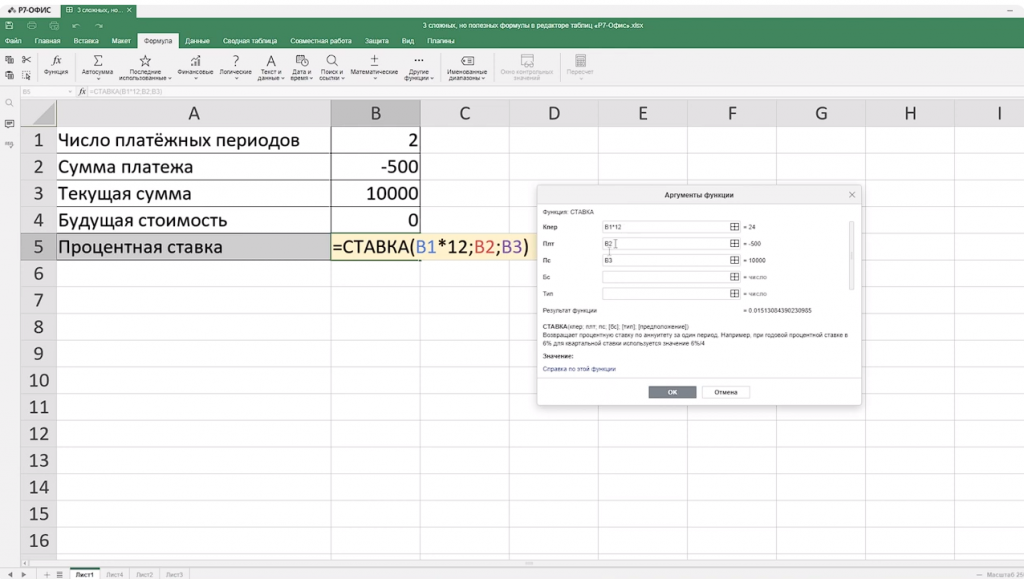Image resolution: width=1024 pixels, height=579 pixels.
Task: Switch to the Вид ribbon tab
Action: (x=408, y=40)
